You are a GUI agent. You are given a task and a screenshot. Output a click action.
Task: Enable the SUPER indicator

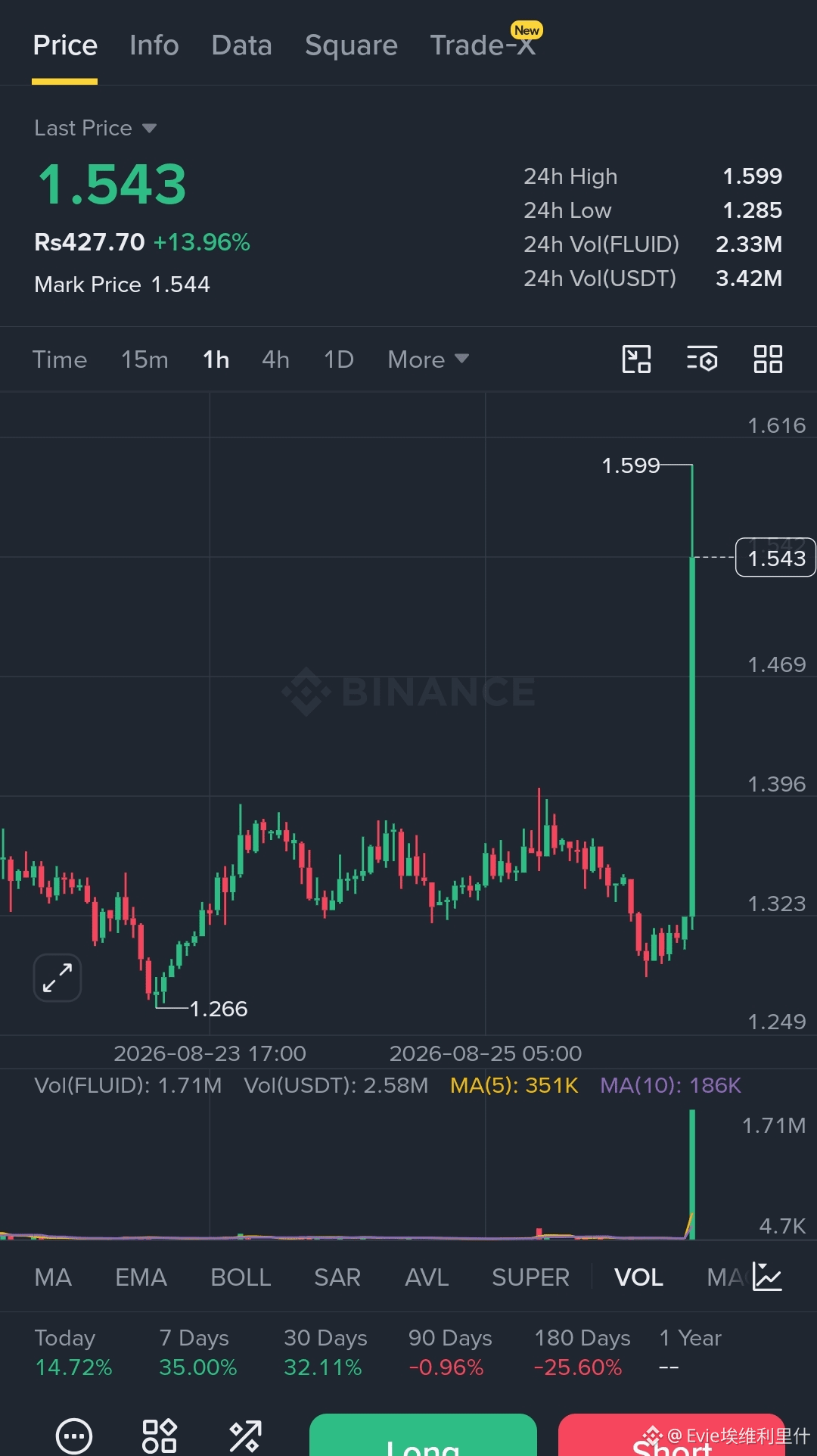[530, 1277]
